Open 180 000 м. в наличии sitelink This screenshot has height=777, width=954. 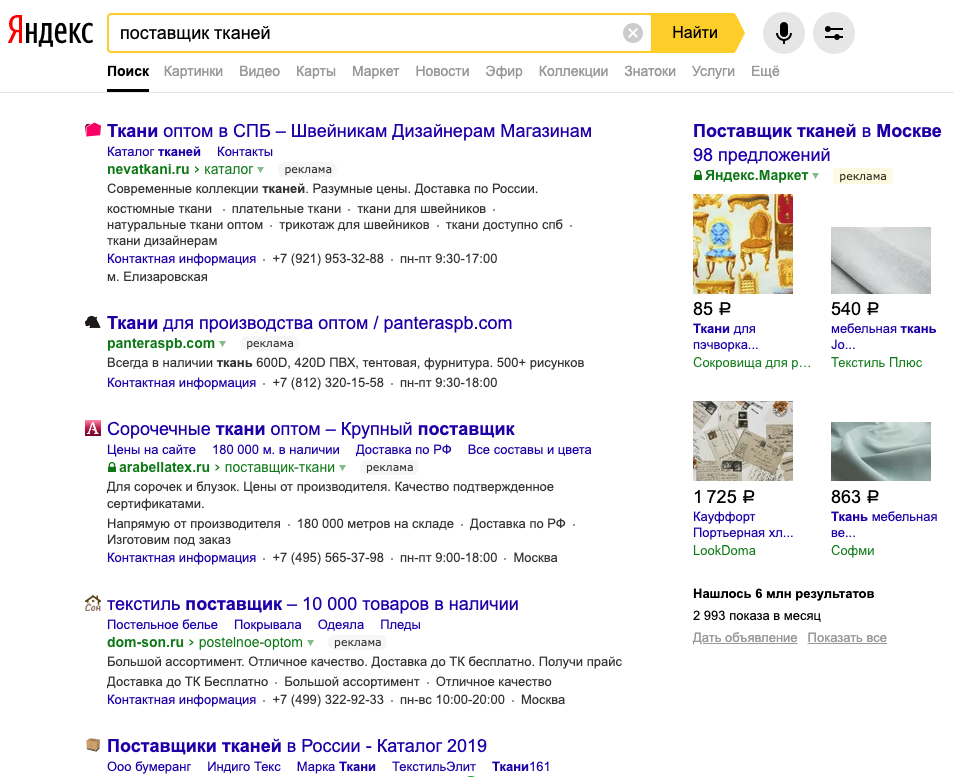pyautogui.click(x=276, y=450)
